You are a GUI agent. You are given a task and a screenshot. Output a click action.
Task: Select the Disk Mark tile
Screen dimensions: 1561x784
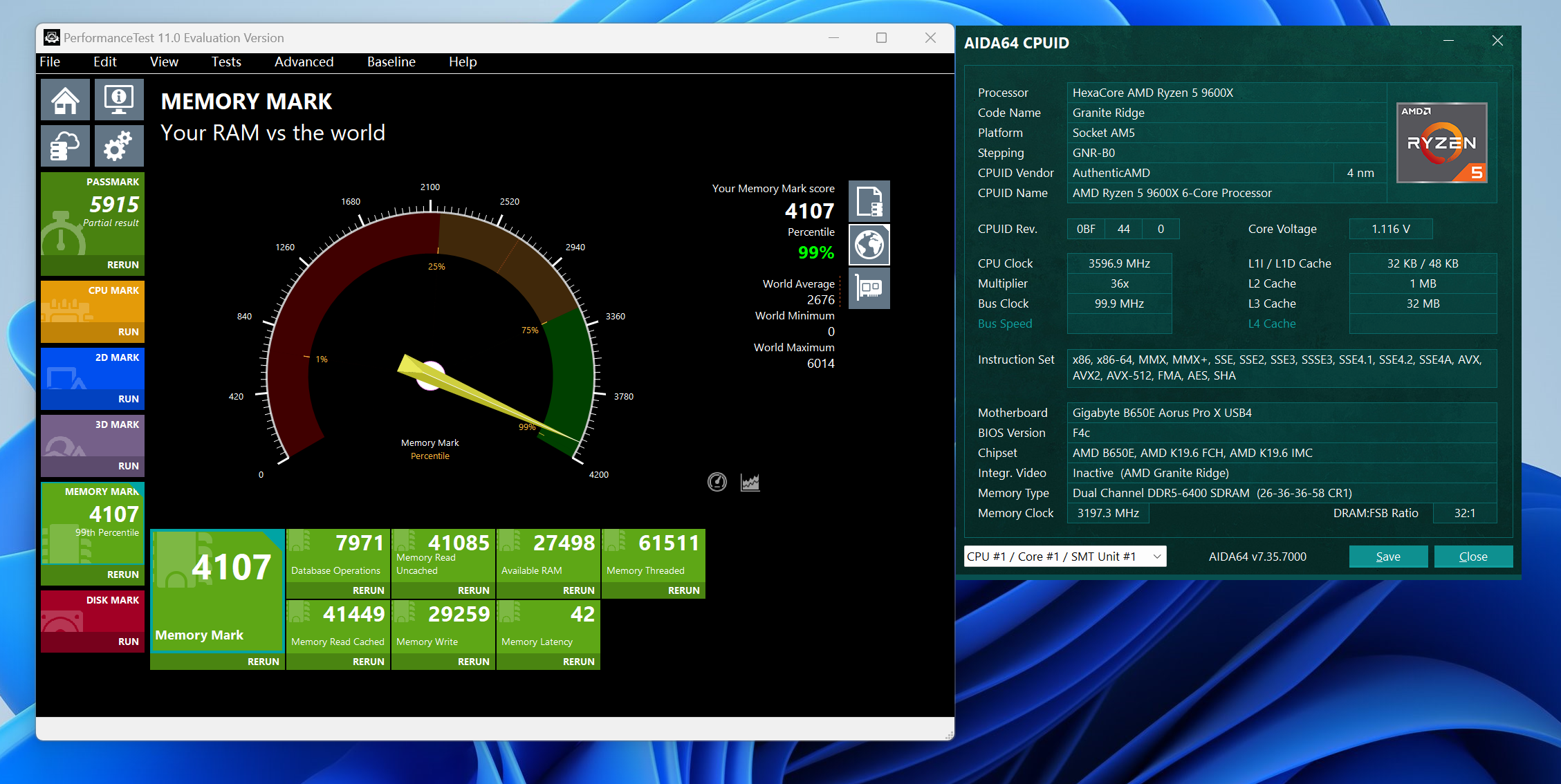(93, 611)
